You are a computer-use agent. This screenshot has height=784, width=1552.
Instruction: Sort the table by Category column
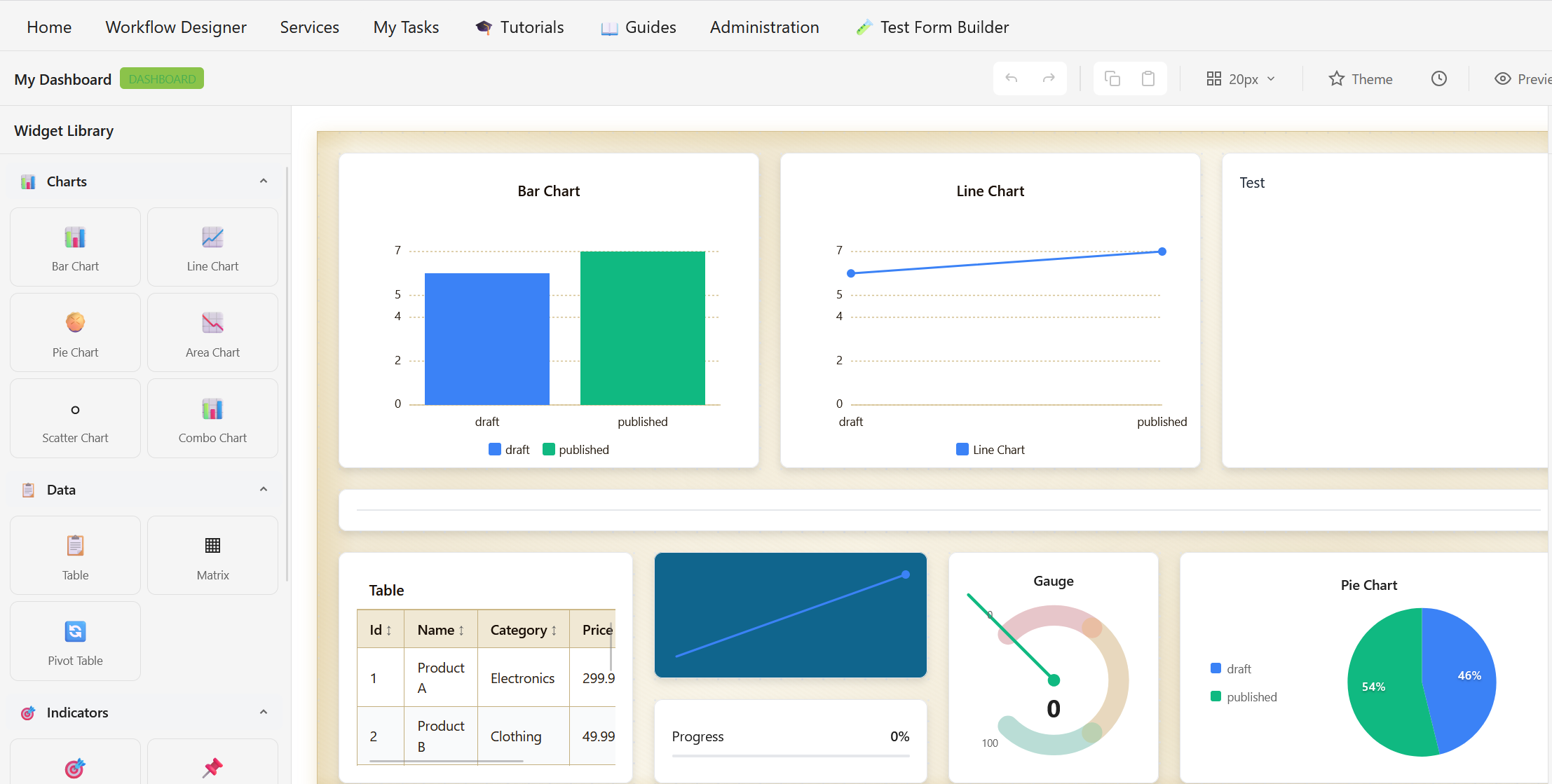(524, 630)
